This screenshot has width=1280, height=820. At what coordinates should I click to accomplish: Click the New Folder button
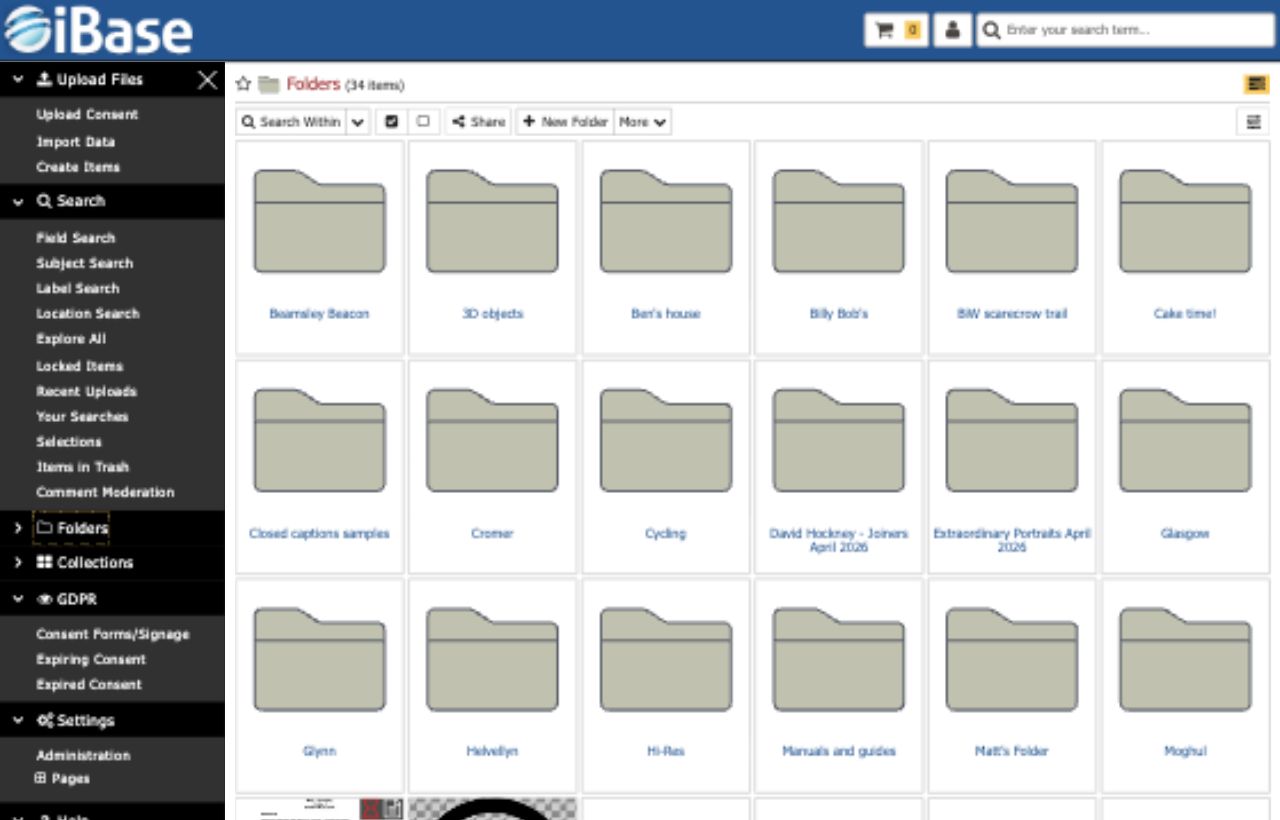coord(565,122)
